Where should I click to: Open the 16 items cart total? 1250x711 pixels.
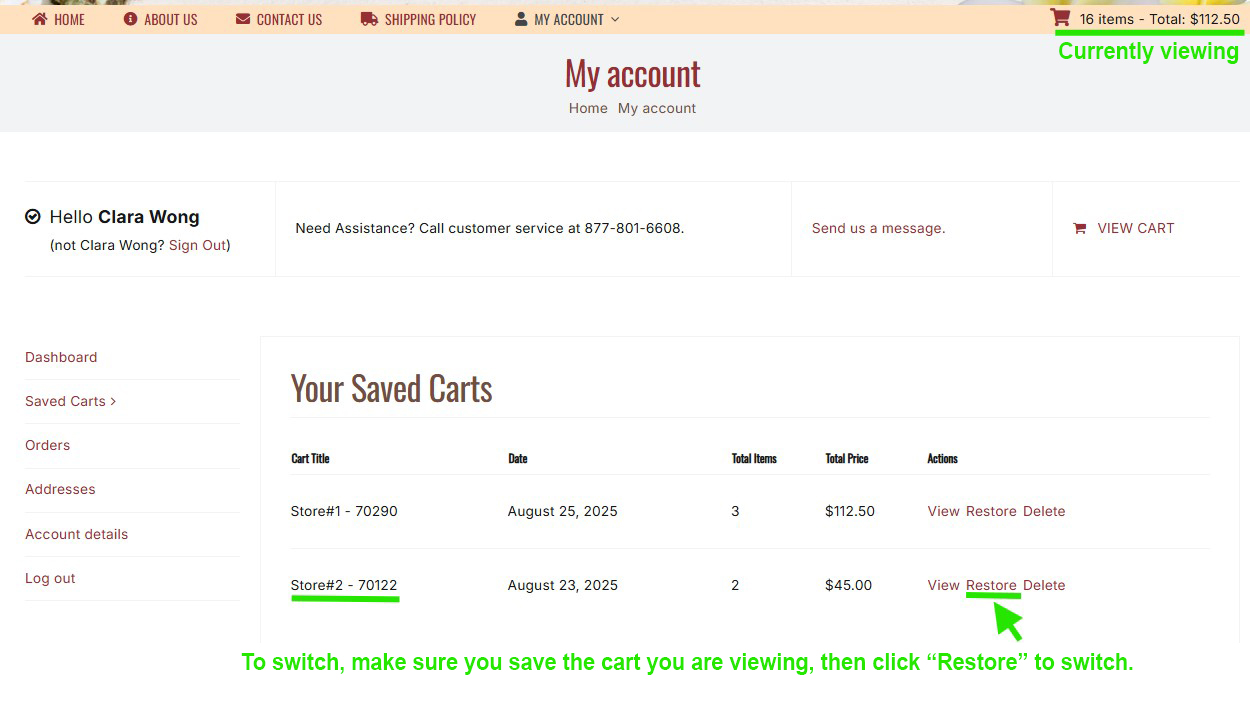[x=1159, y=19]
